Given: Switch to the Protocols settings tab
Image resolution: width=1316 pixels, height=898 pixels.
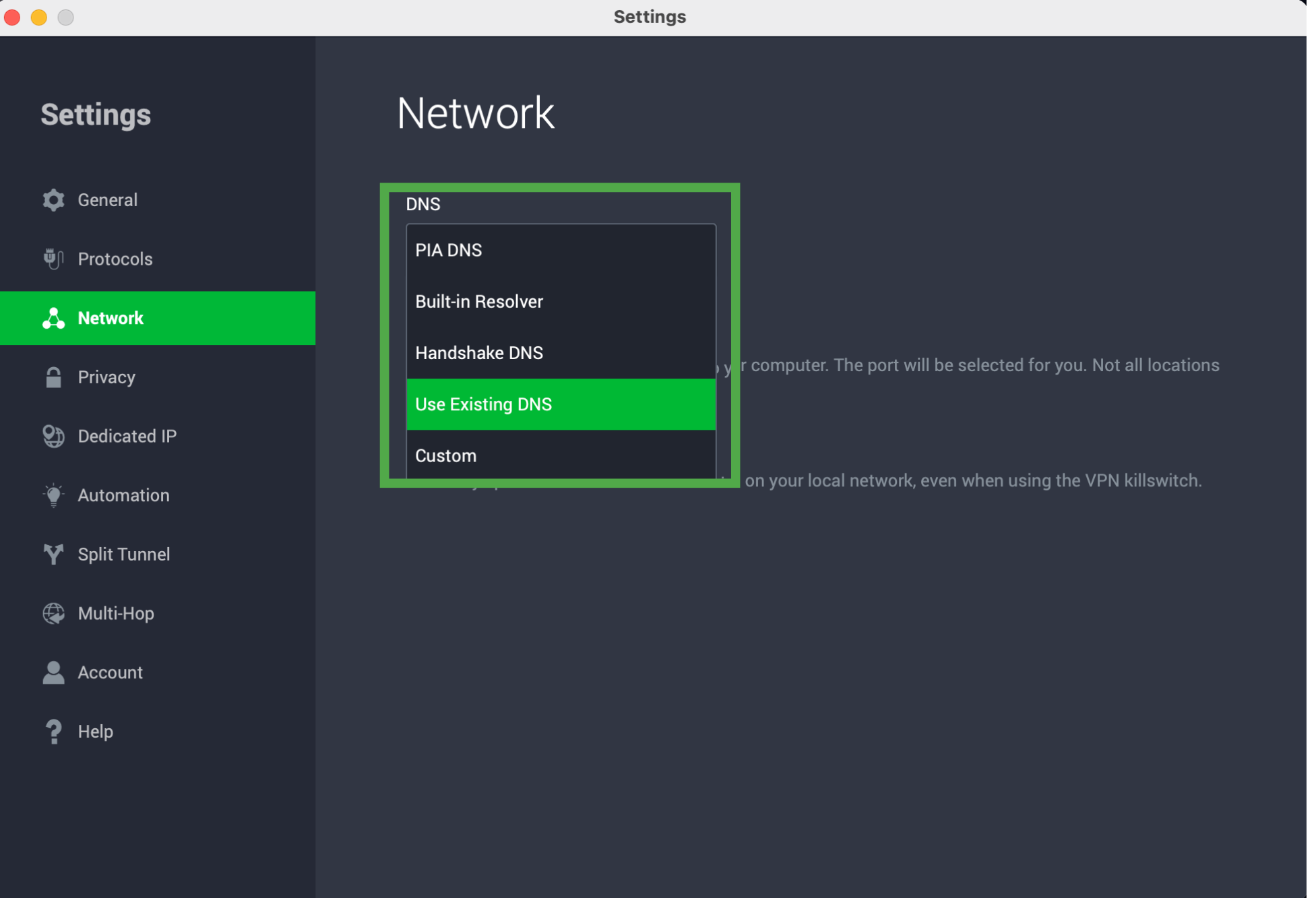Looking at the screenshot, I should [158, 259].
